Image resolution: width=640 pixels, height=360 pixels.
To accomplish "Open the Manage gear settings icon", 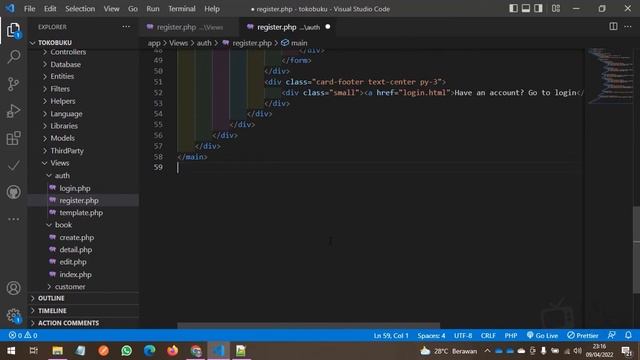I will click(13, 315).
